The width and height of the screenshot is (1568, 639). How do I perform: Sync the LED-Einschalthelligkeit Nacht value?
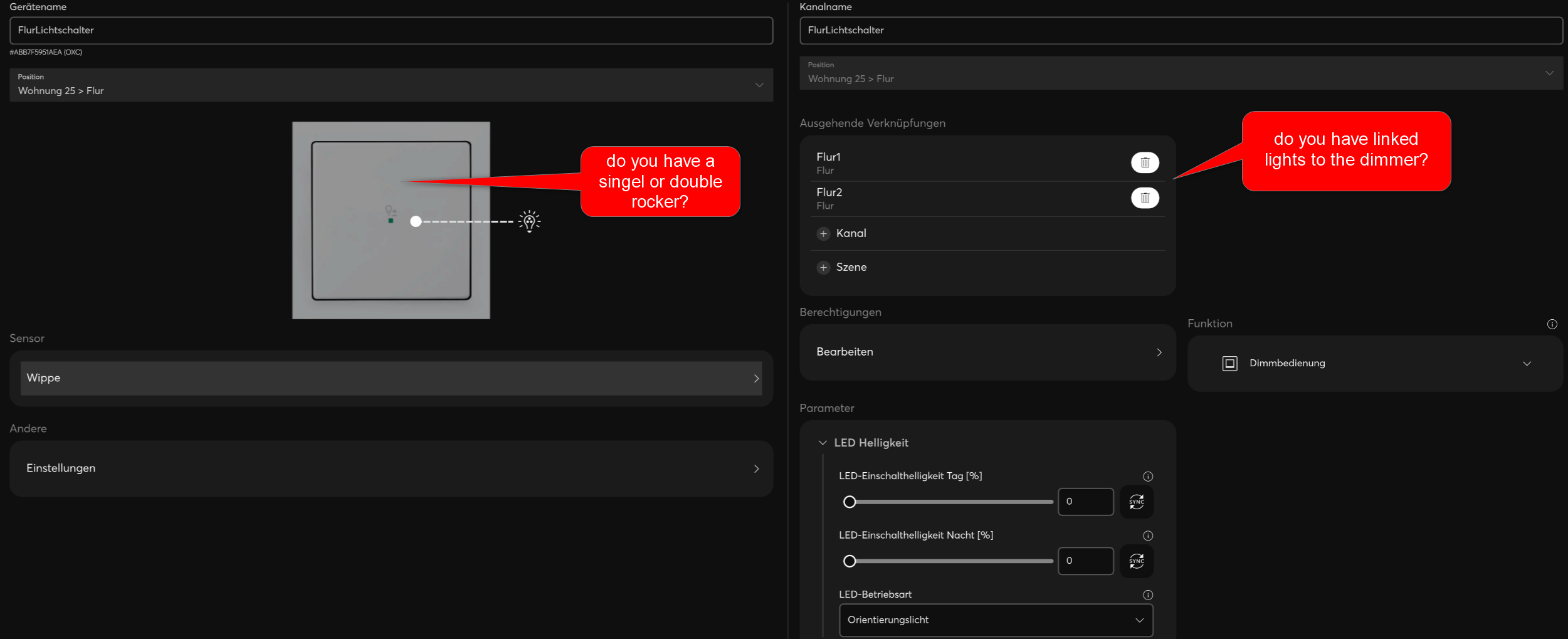[1136, 561]
